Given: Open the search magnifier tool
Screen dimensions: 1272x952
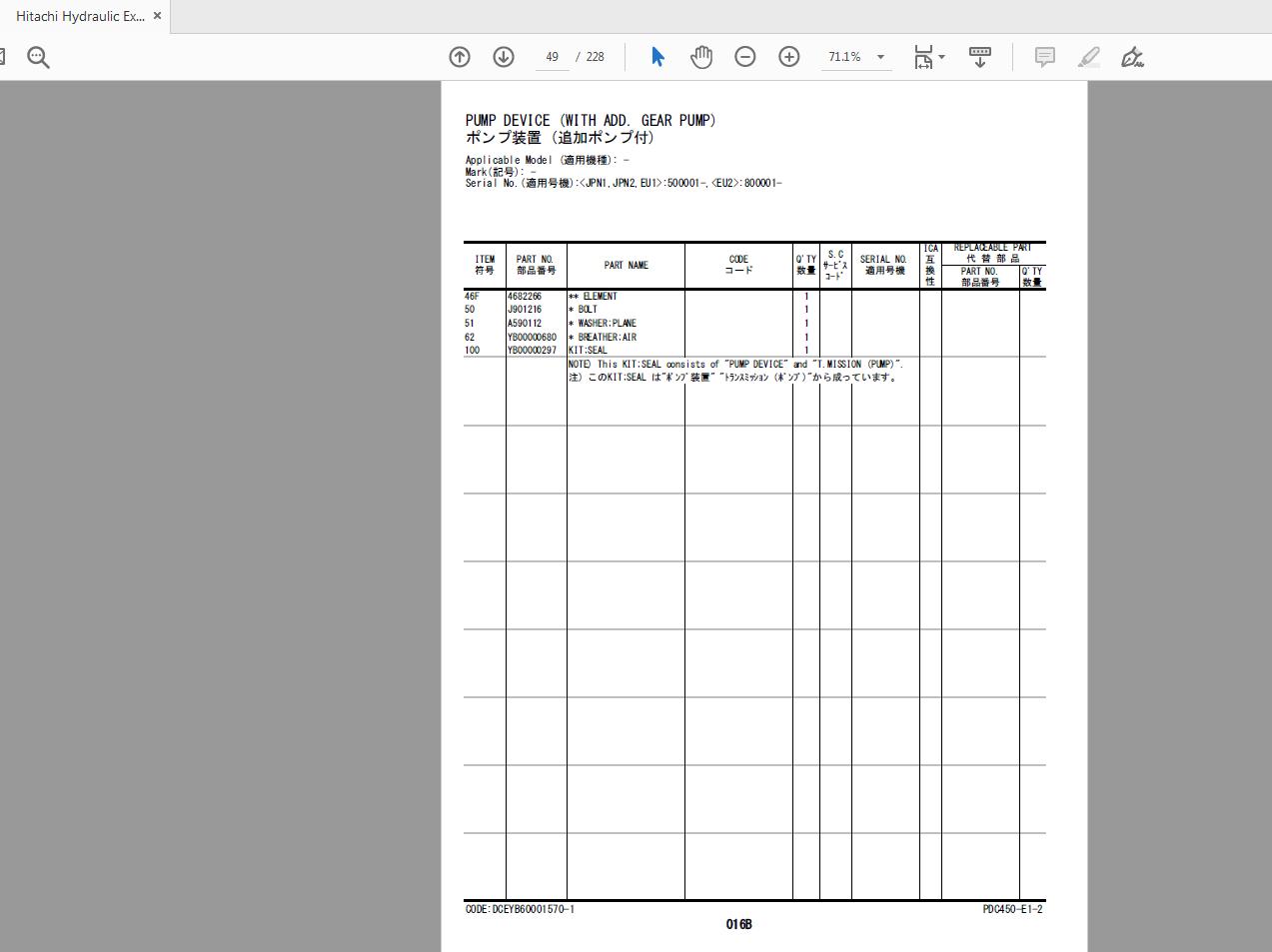Looking at the screenshot, I should (x=38, y=57).
